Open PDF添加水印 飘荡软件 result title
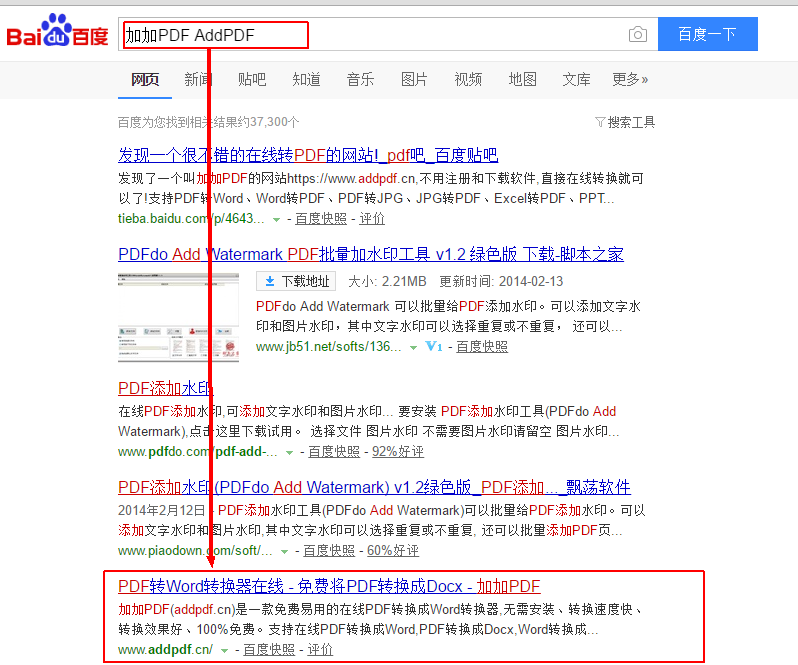 [x=374, y=487]
